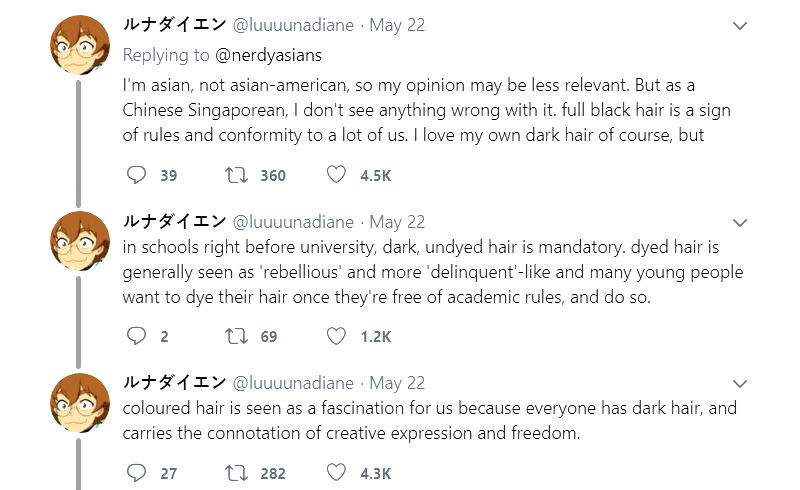Screen dimensions: 800x490
Task: Click the third tweet's profile avatar
Action: (x=79, y=402)
